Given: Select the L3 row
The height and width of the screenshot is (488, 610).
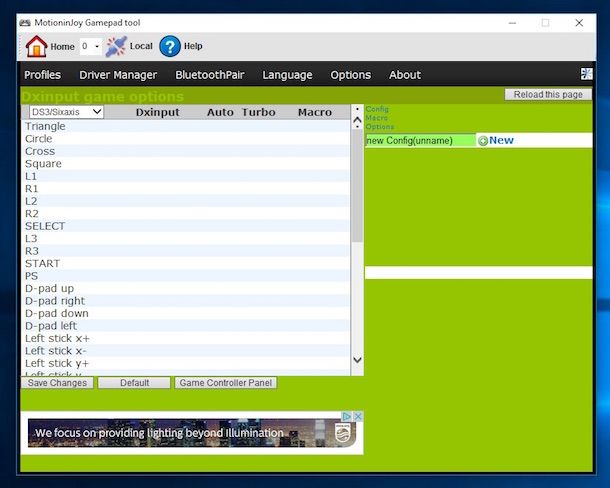Looking at the screenshot, I should coord(186,238).
